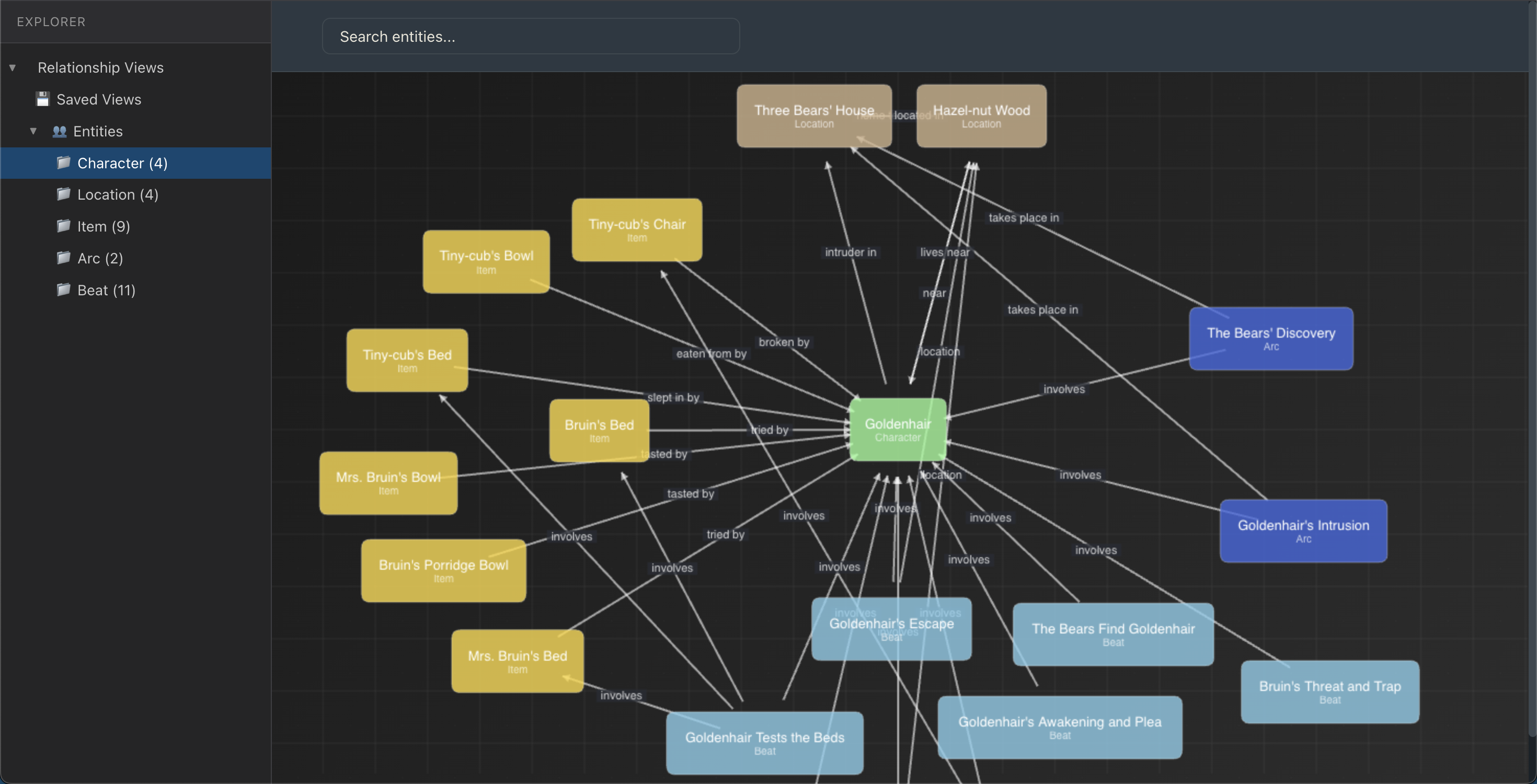This screenshot has height=784, width=1537.
Task: Click the Item folder icon
Action: (64, 226)
